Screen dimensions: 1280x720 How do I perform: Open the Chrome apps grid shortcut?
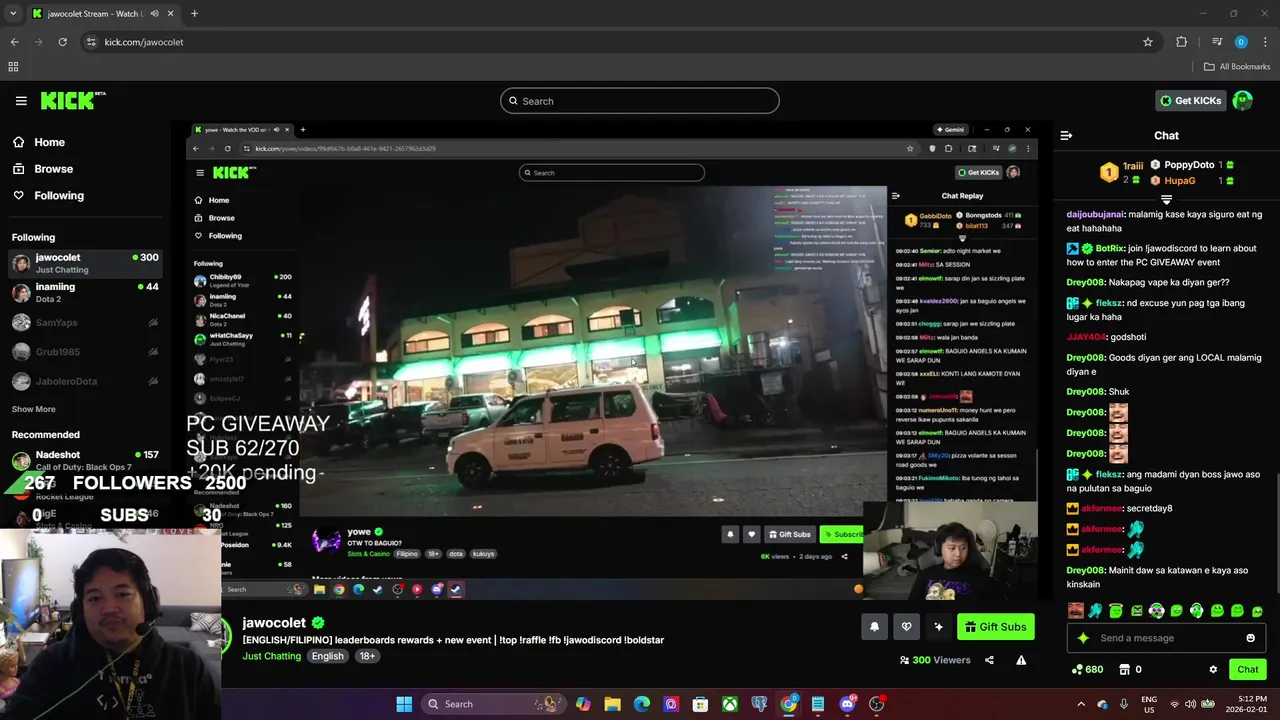[13, 67]
